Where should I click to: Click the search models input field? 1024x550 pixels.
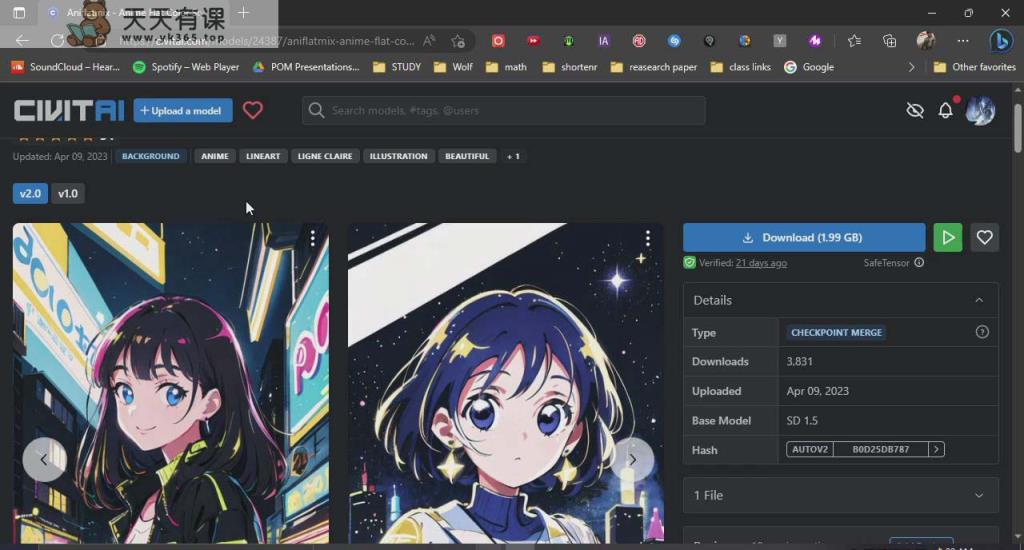point(504,110)
